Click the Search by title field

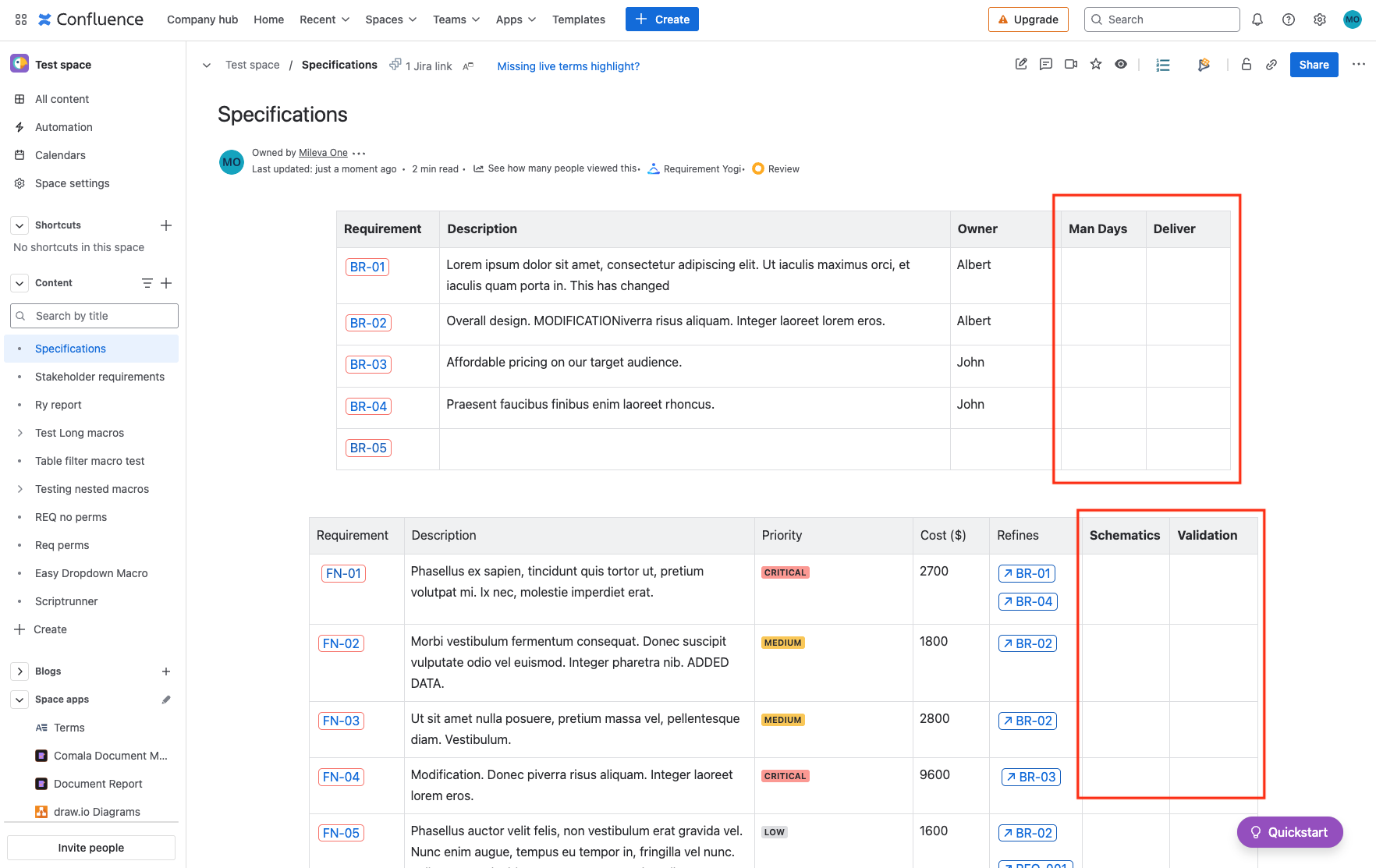[94, 316]
